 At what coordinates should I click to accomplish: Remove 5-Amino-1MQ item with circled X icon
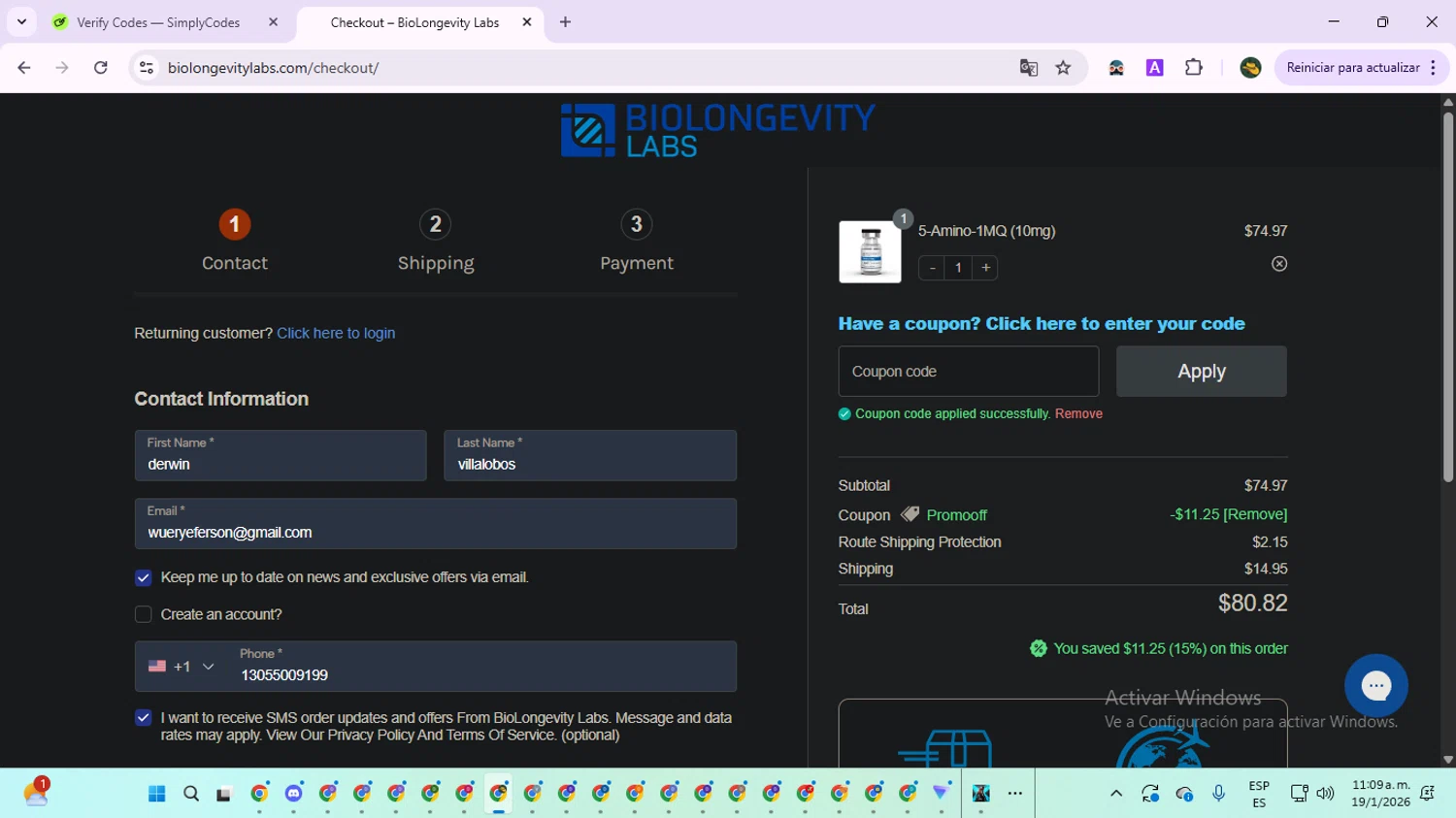1279,264
